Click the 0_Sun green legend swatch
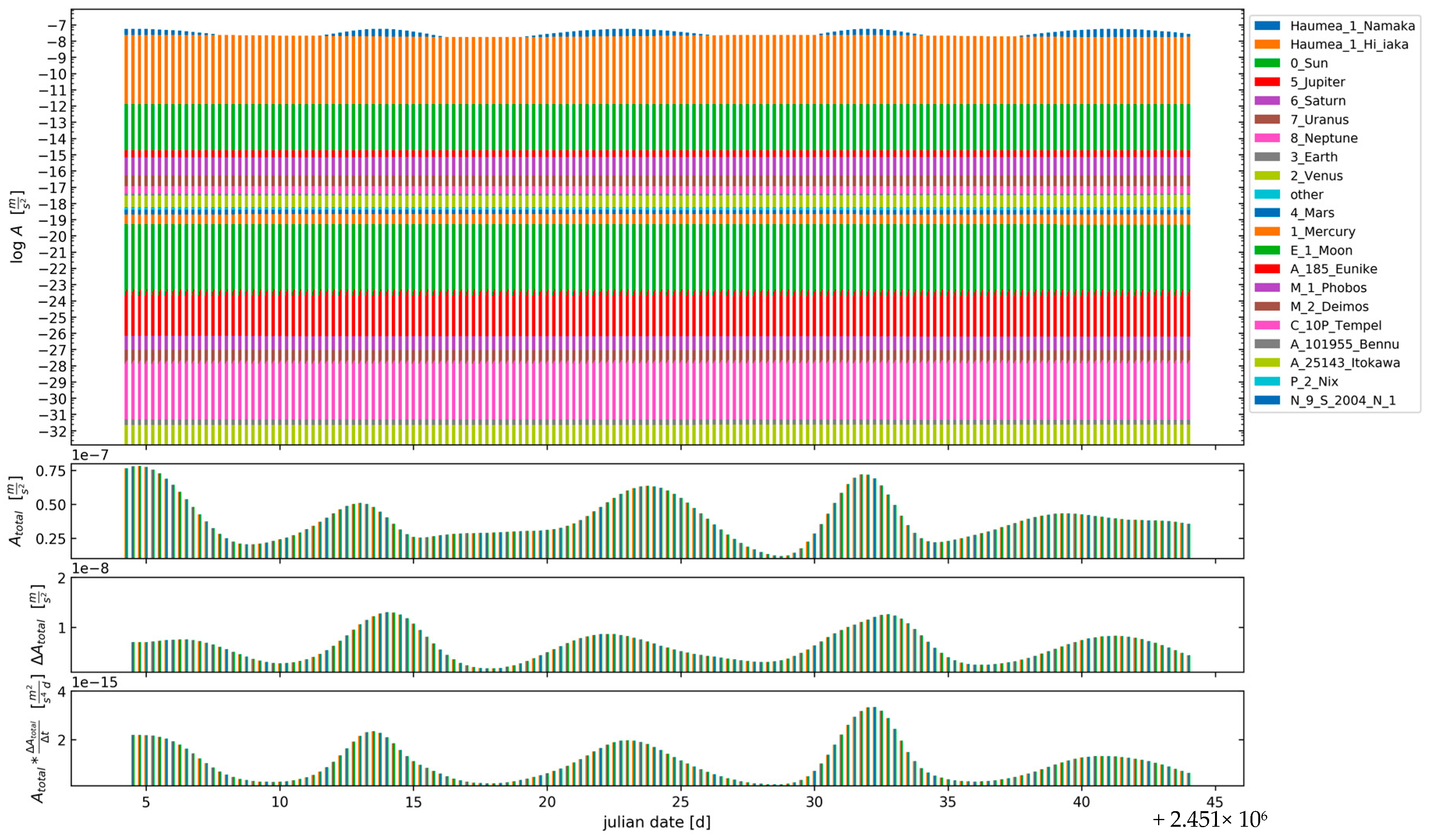The width and height of the screenshot is (1429, 840). 1267,63
